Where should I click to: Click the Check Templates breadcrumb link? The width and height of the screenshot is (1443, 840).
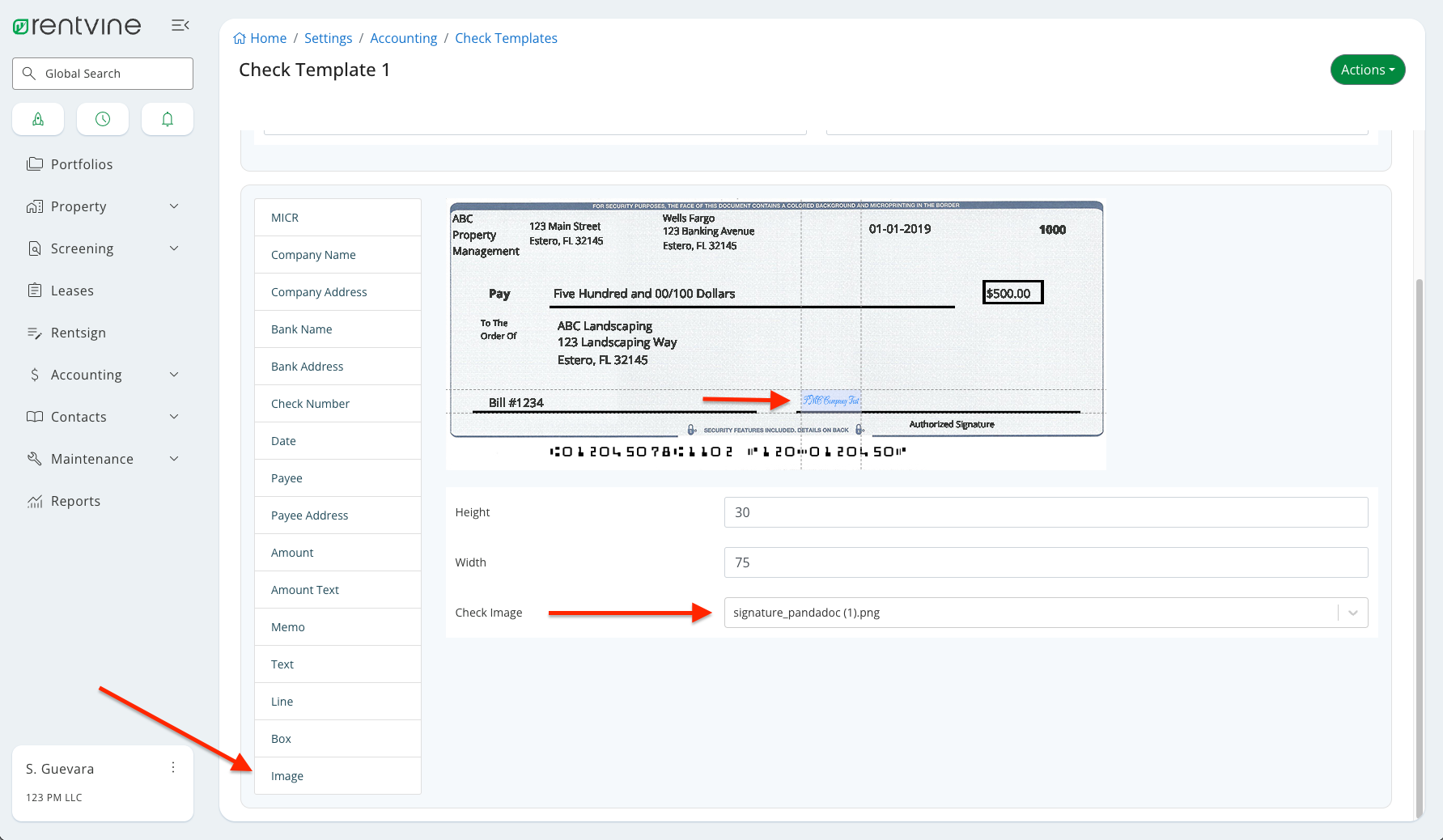tap(506, 37)
